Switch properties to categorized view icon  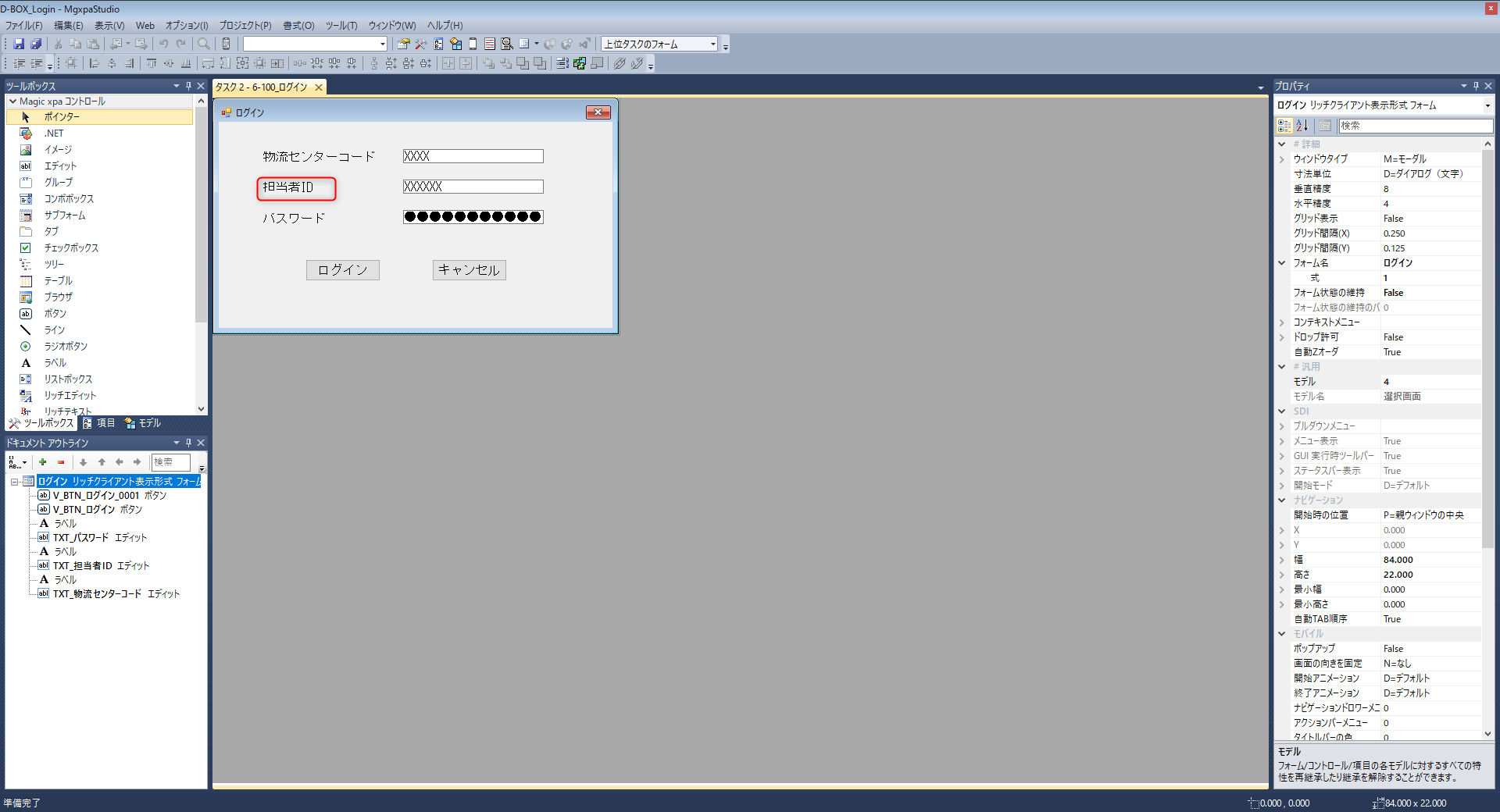pos(1284,126)
